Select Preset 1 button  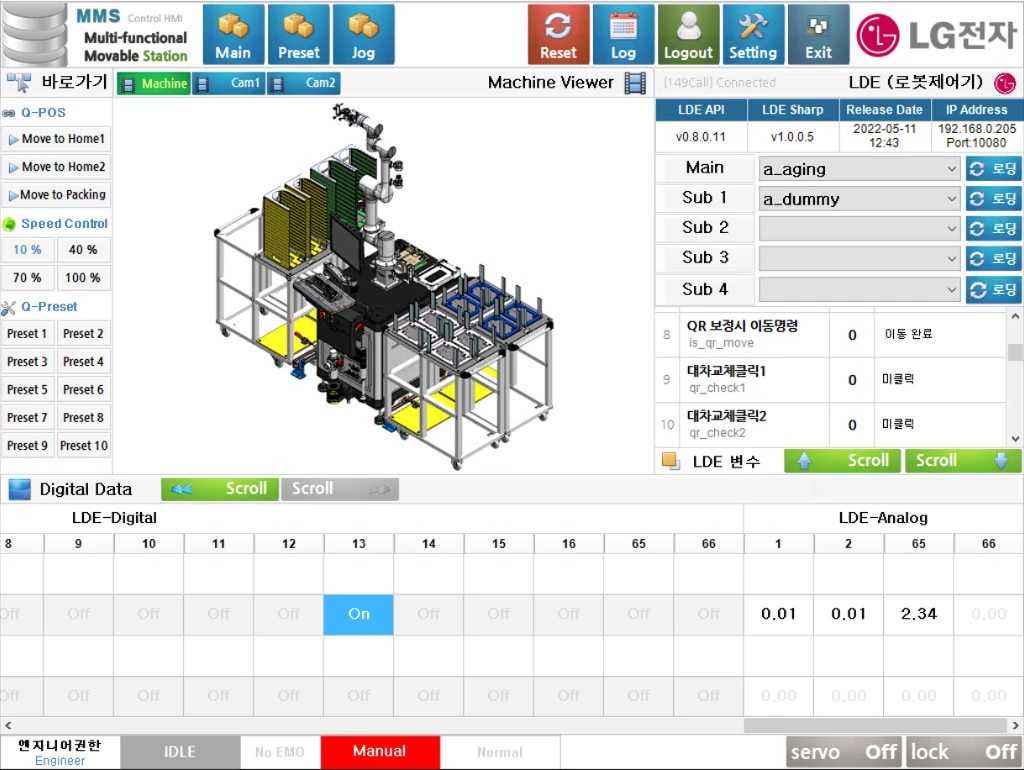pyautogui.click(x=27, y=334)
